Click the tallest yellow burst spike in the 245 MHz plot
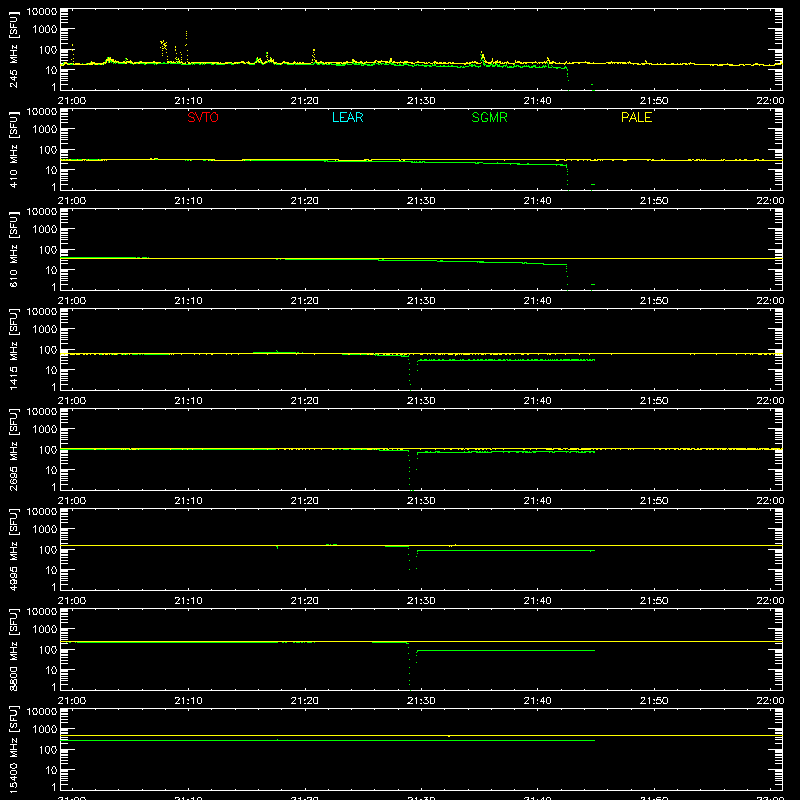The width and height of the screenshot is (800, 800). pyautogui.click(x=186, y=47)
